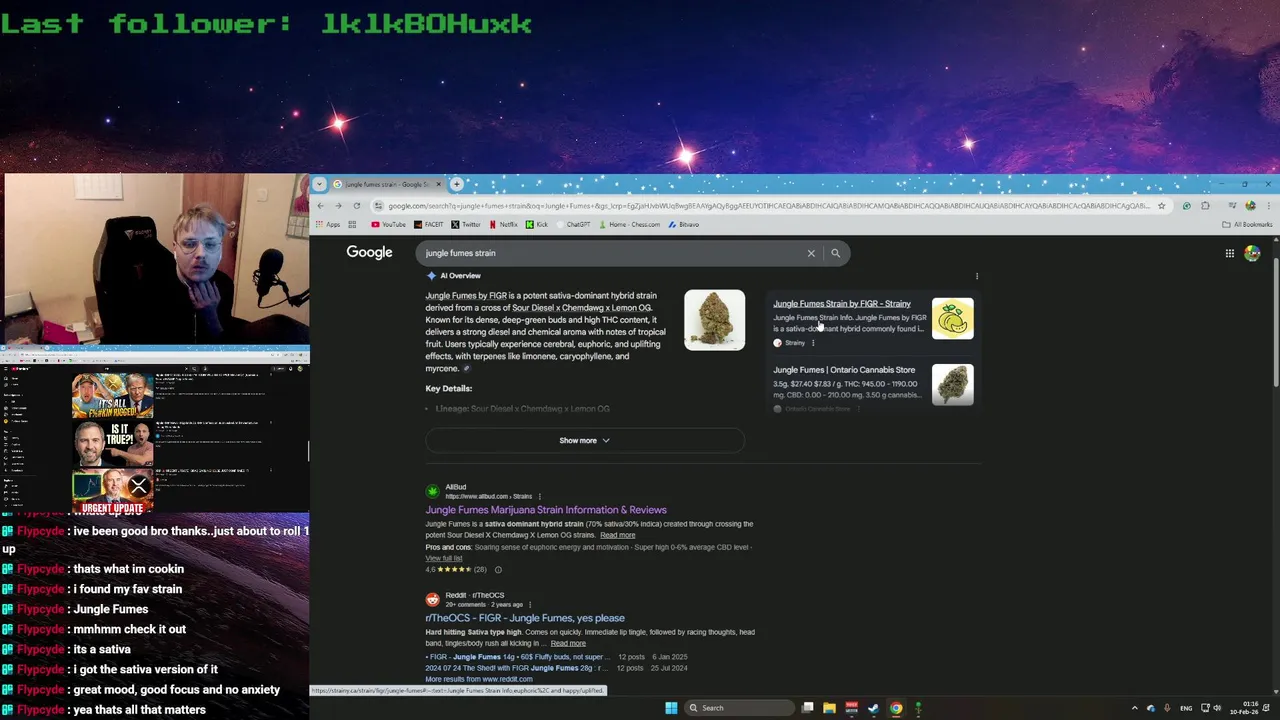The width and height of the screenshot is (1280, 720).
Task: Open the All Bookmarks folder
Action: pos(1247,224)
